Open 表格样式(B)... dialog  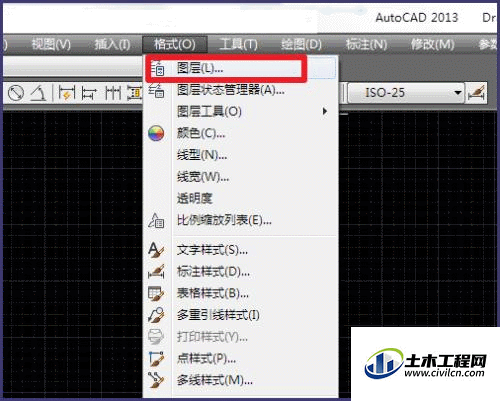(240, 293)
